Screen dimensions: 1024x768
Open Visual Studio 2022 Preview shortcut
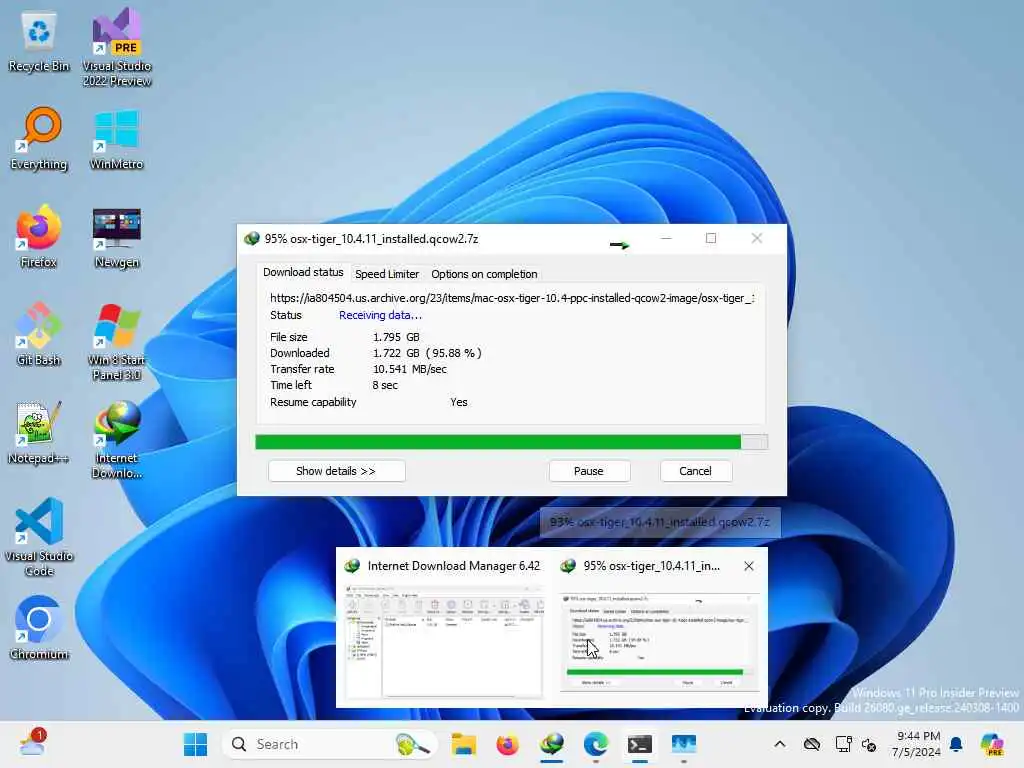coord(116,47)
